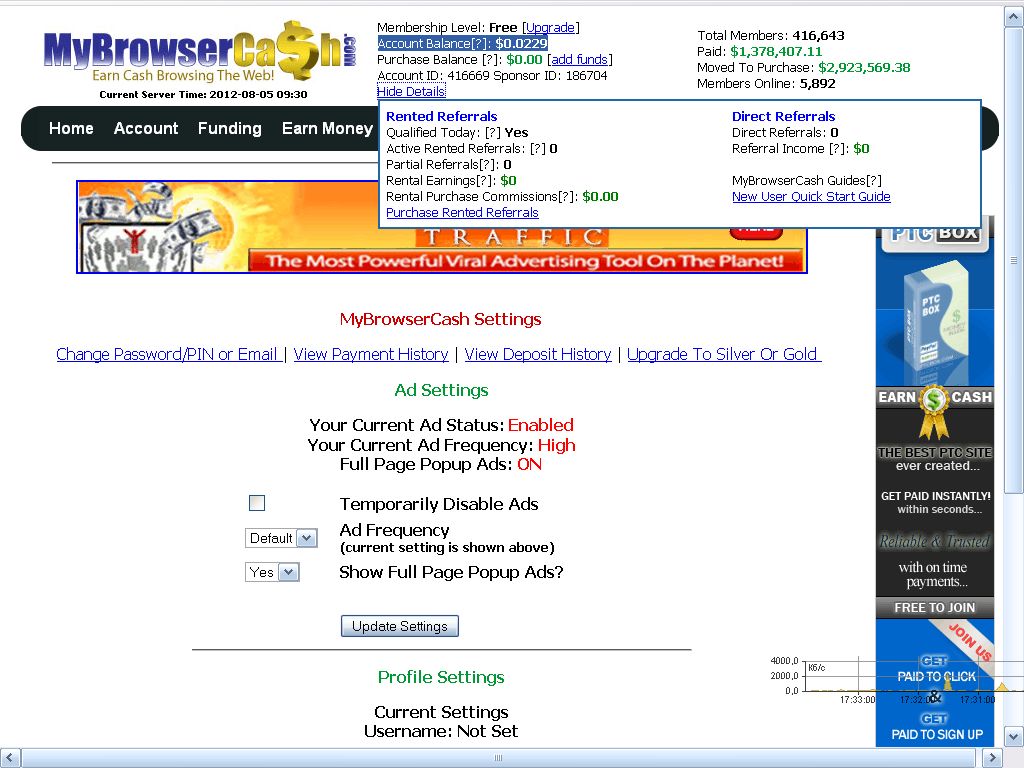Open the Home menu item
Screen dimensions: 1024x768
point(71,129)
